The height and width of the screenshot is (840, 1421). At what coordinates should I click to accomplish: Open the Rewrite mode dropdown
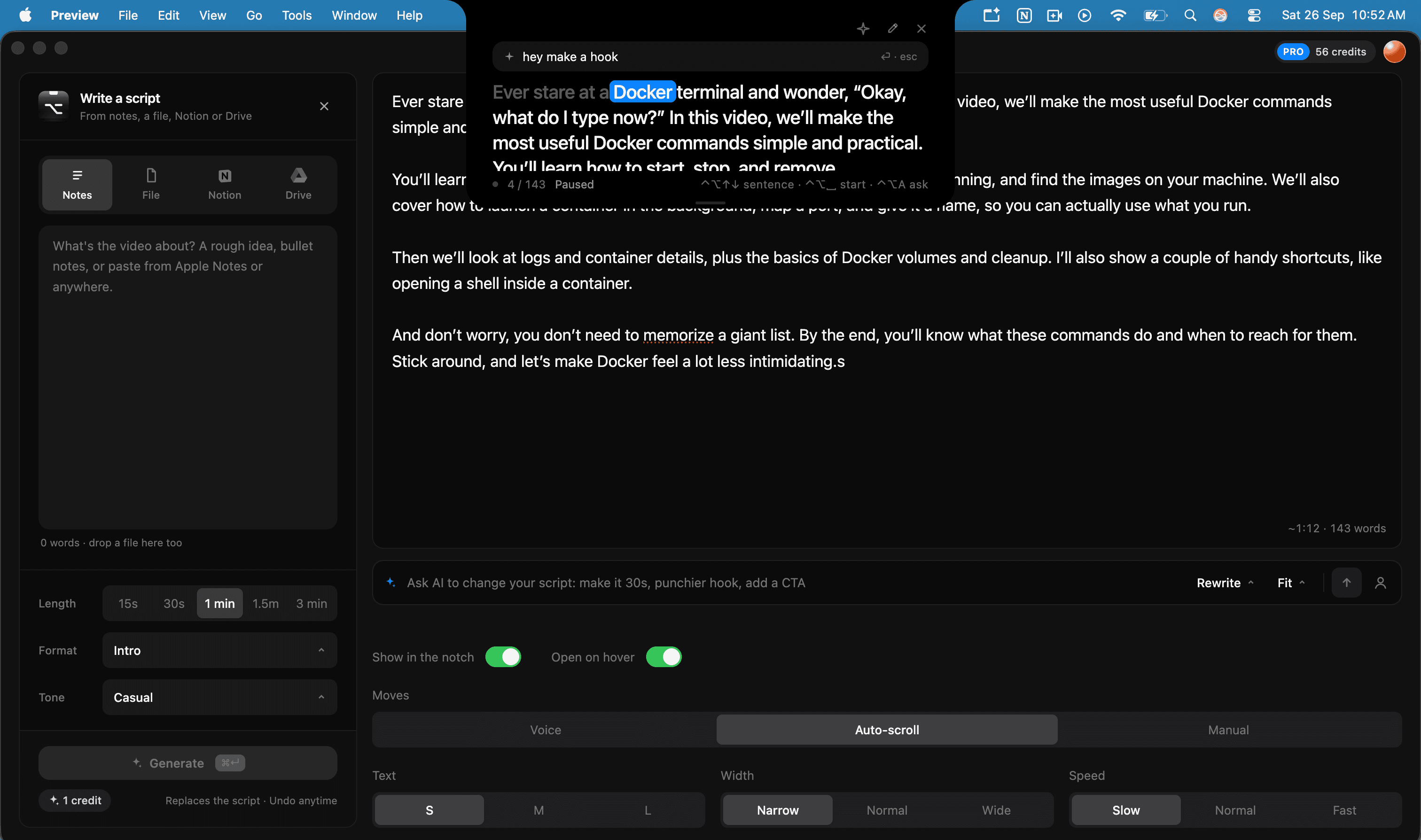click(x=1225, y=583)
